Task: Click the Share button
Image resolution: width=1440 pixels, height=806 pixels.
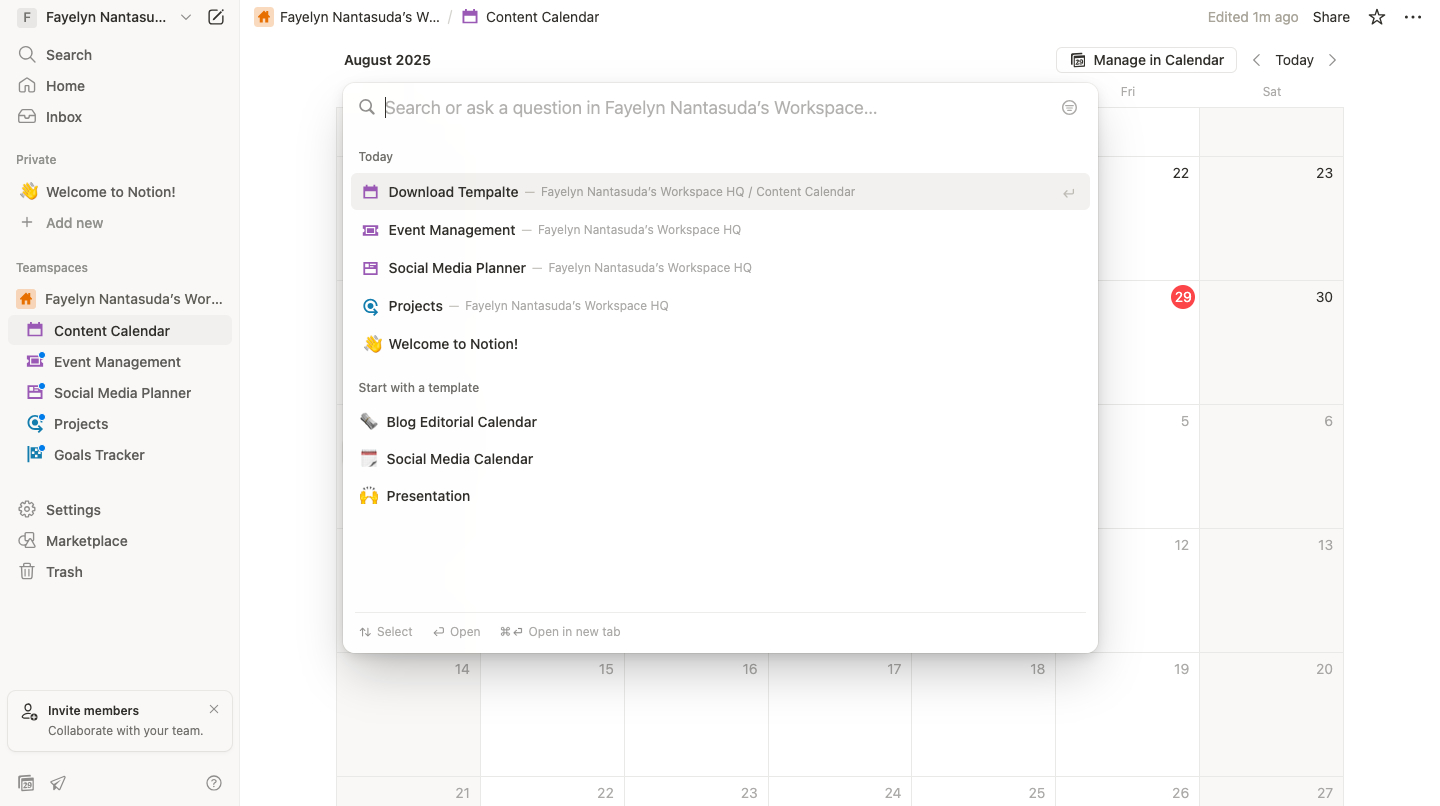Action: tap(1331, 17)
